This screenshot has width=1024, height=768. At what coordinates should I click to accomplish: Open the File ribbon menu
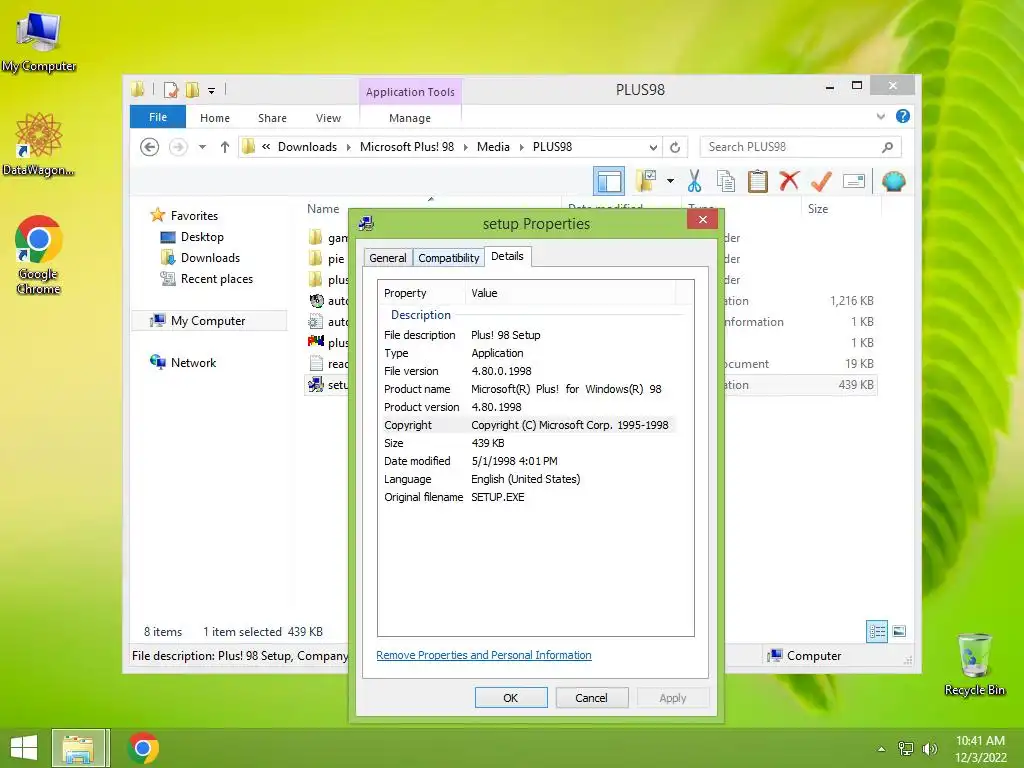[157, 117]
